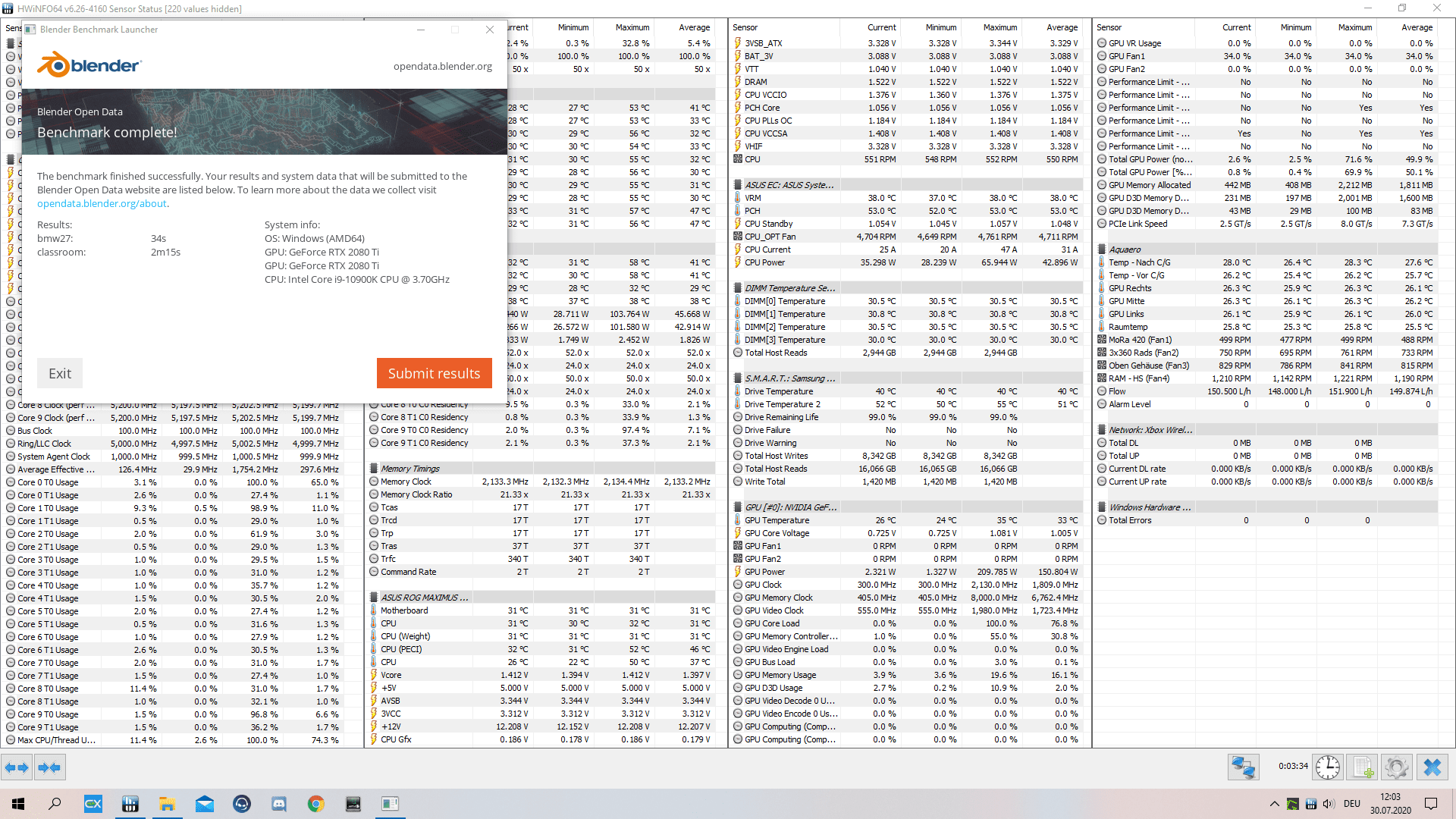The height and width of the screenshot is (819, 1456).
Task: Open Windows search from the taskbar
Action: [55, 804]
